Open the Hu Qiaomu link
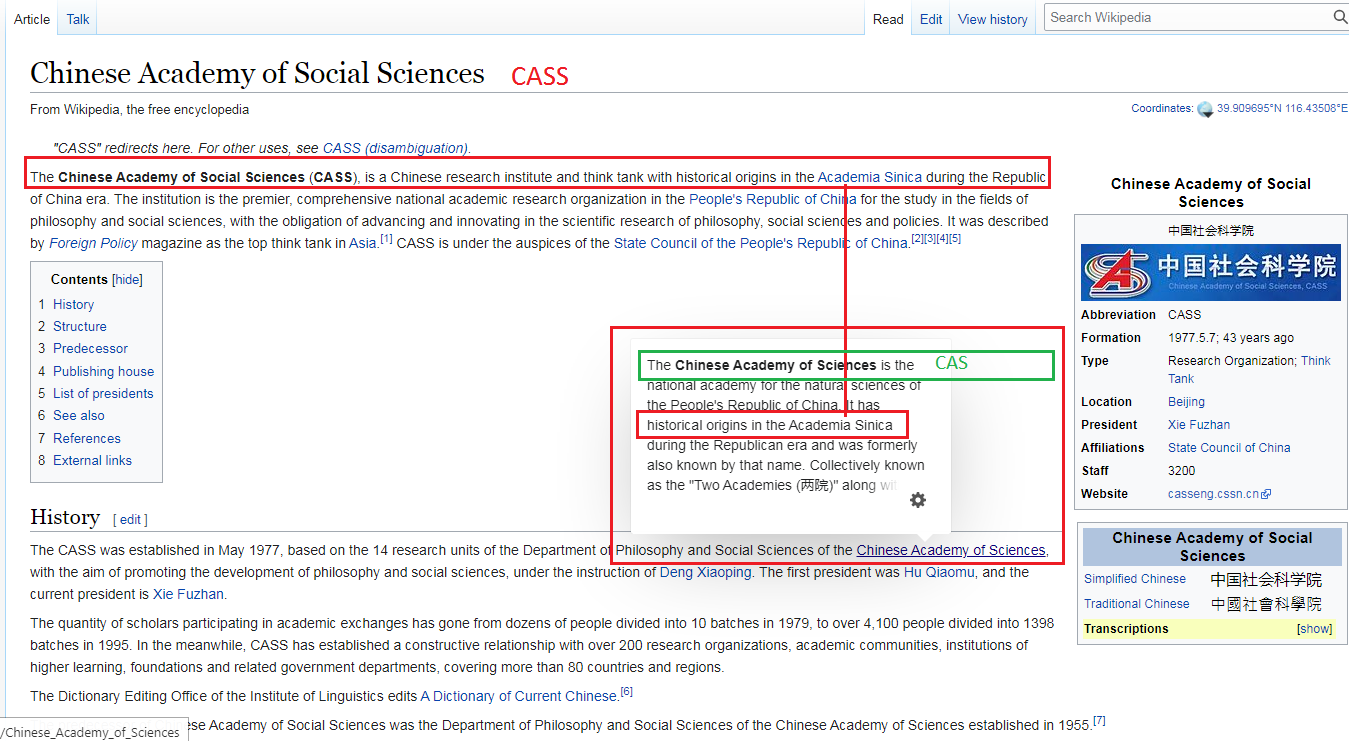The image size is (1349, 741). point(940,572)
